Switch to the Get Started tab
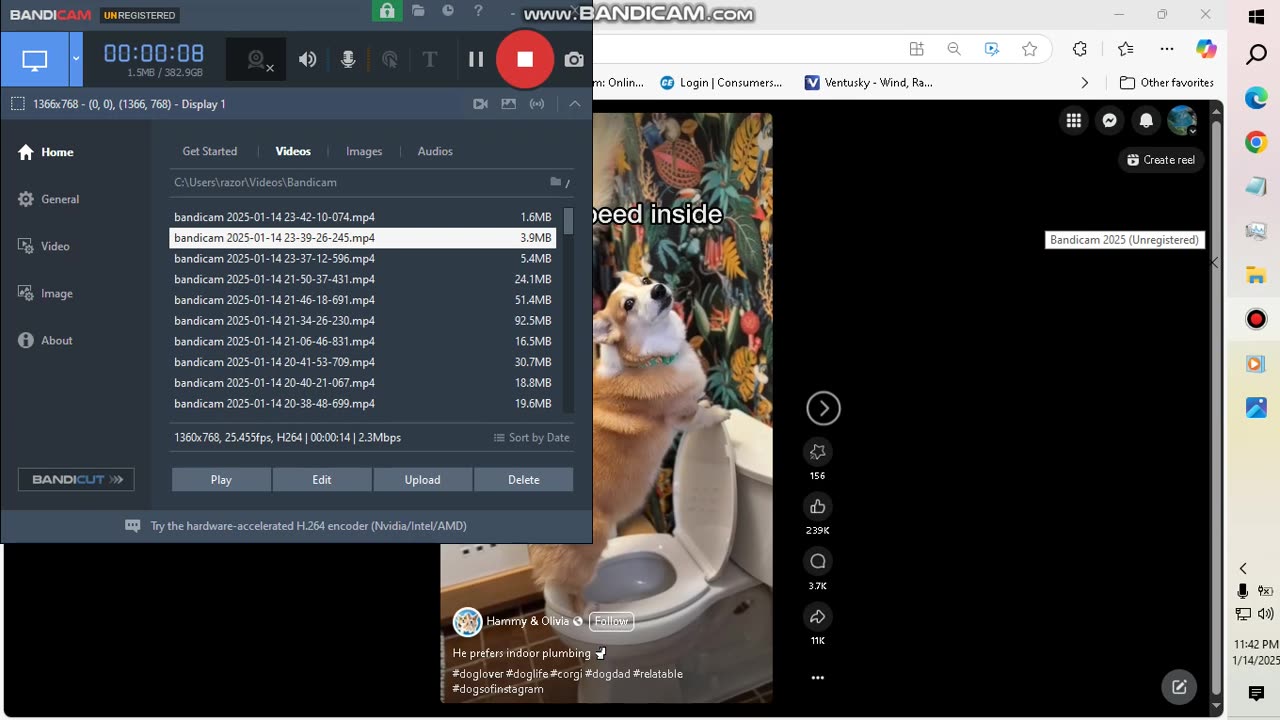The image size is (1280, 720). point(210,151)
